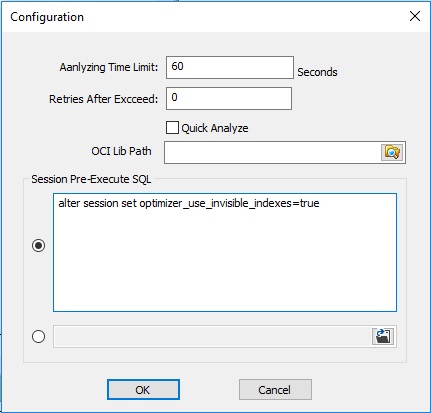Place cursor in the Pre-Execute SQL text area
The width and height of the screenshot is (431, 413).
(225, 252)
